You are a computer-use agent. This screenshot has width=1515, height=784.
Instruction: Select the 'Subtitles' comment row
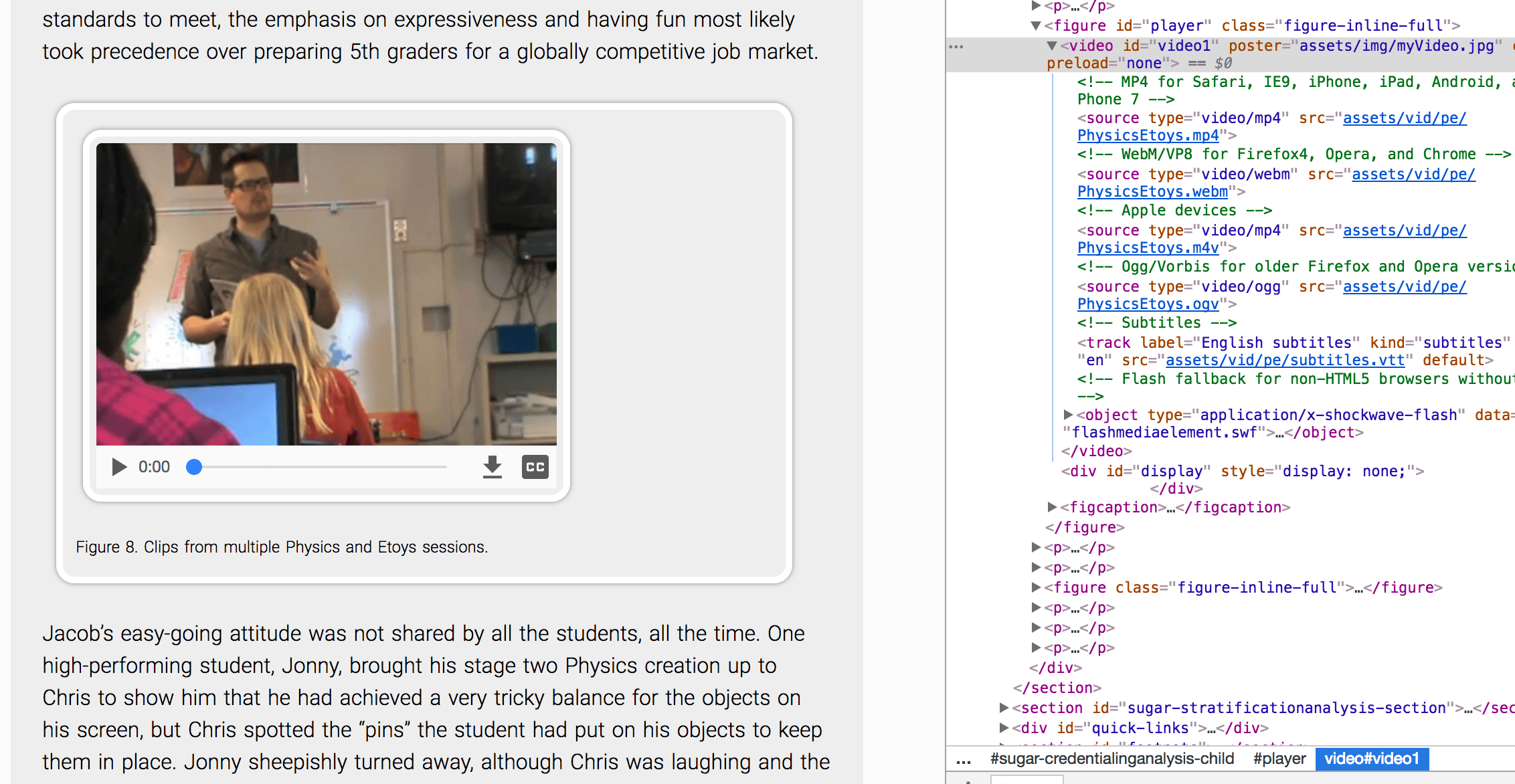click(x=1157, y=323)
